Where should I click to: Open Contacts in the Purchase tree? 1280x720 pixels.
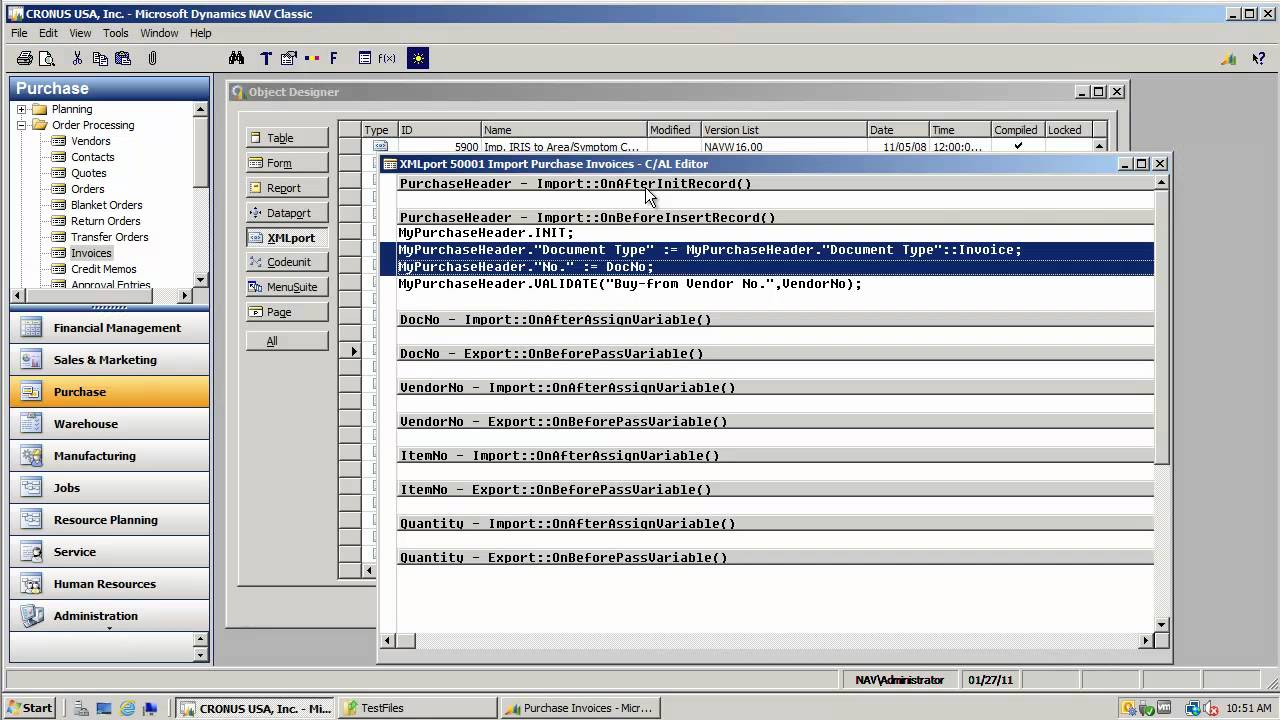coord(92,157)
